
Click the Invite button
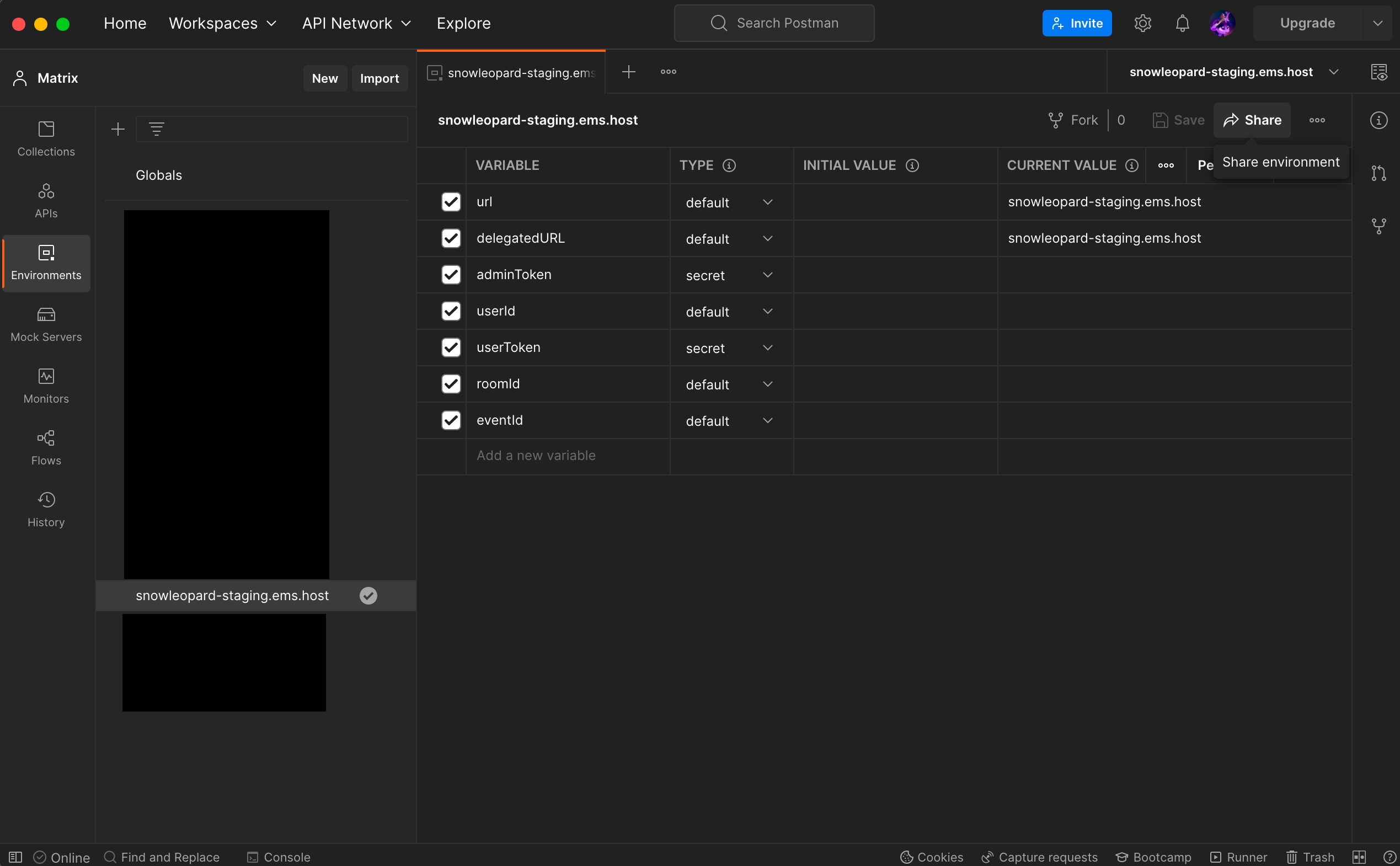coord(1077,24)
